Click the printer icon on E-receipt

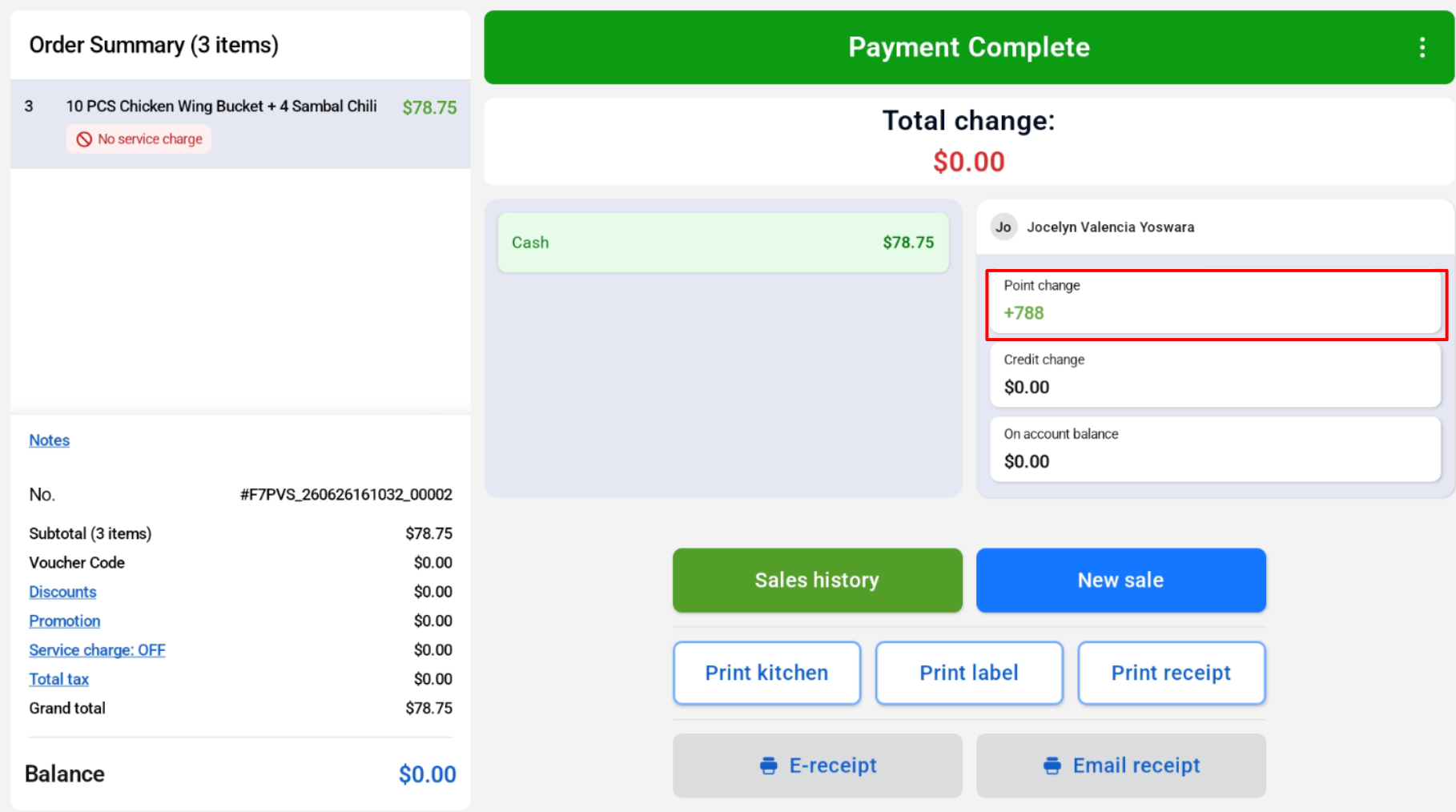[768, 766]
